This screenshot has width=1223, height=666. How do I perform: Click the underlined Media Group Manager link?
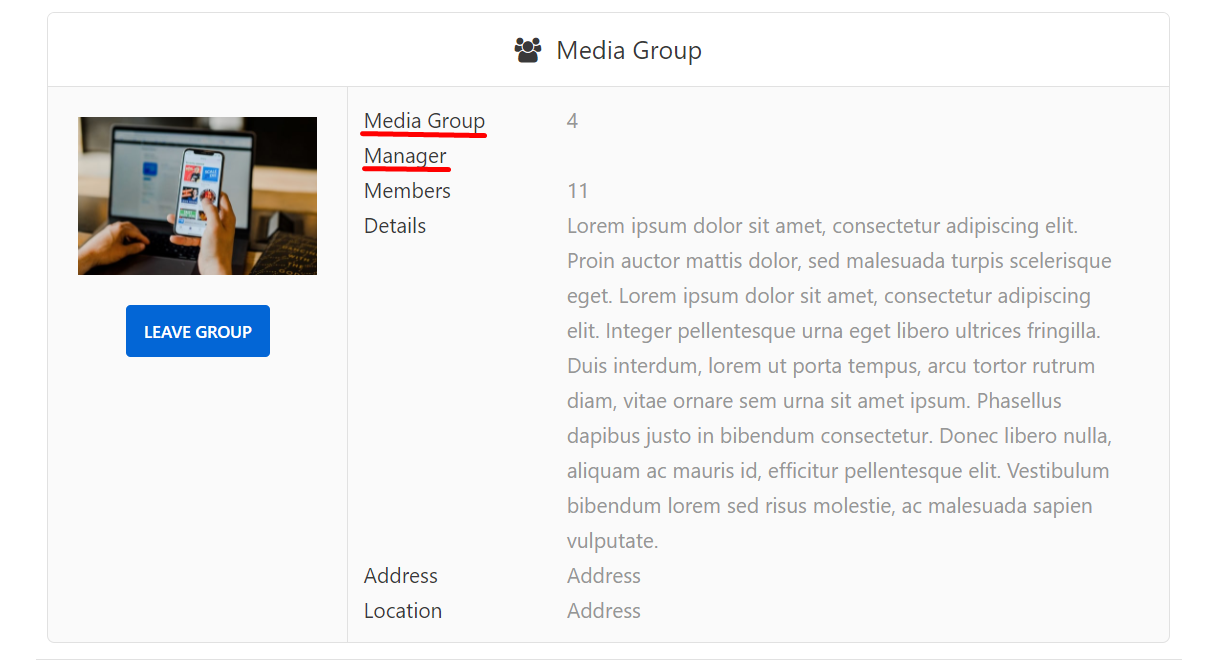pyautogui.click(x=423, y=138)
